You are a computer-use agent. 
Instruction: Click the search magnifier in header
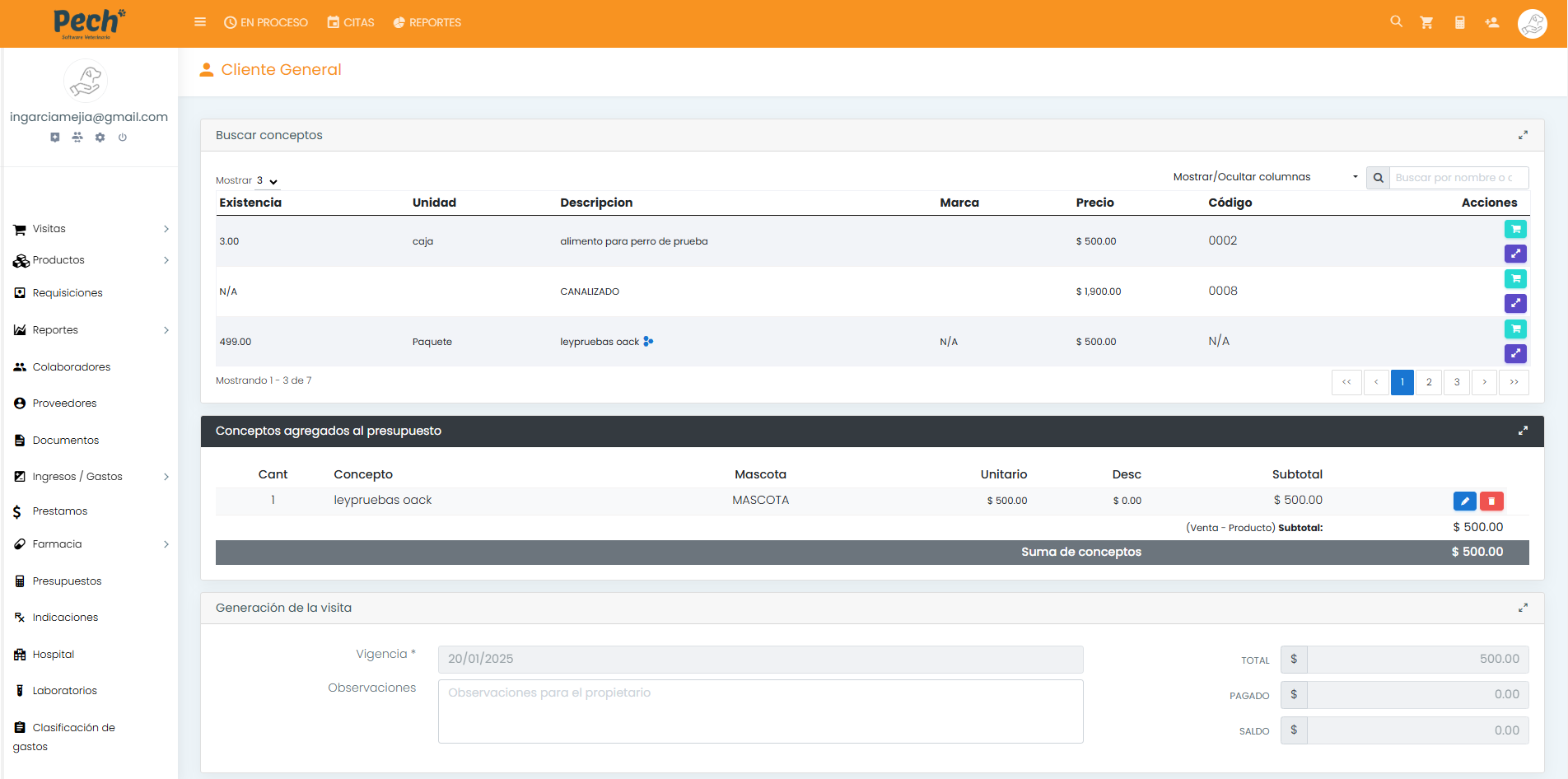point(1396,21)
